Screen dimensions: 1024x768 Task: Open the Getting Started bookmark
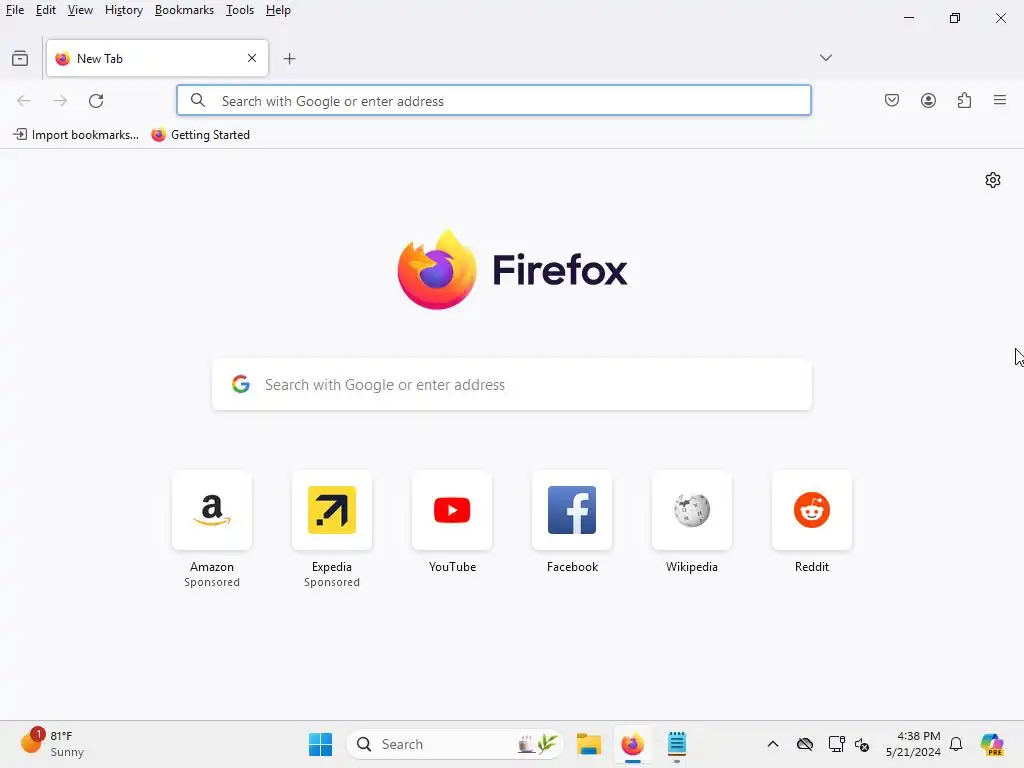pos(200,135)
